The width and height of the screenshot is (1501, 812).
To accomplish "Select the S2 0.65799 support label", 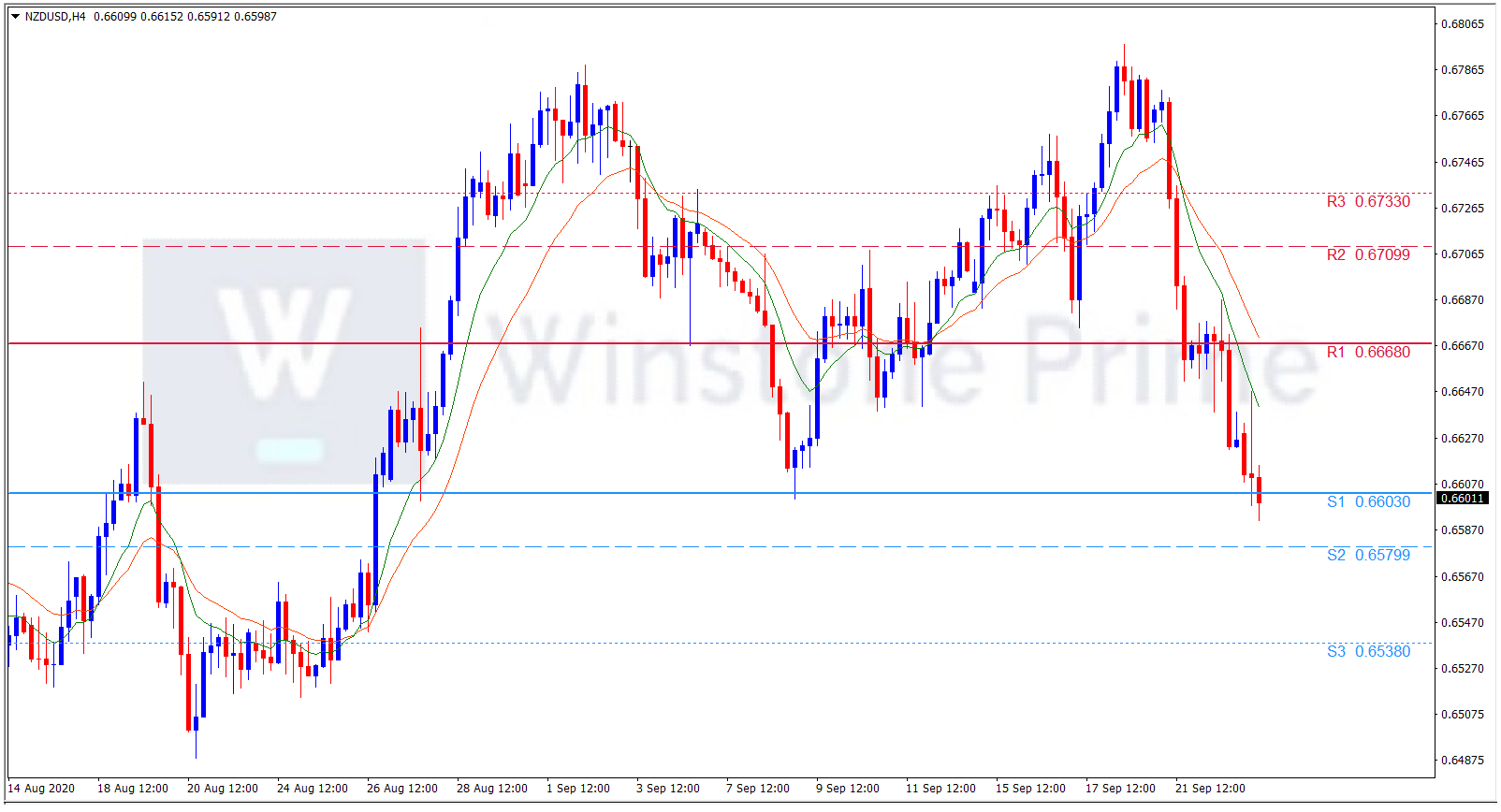I will 1367,556.
